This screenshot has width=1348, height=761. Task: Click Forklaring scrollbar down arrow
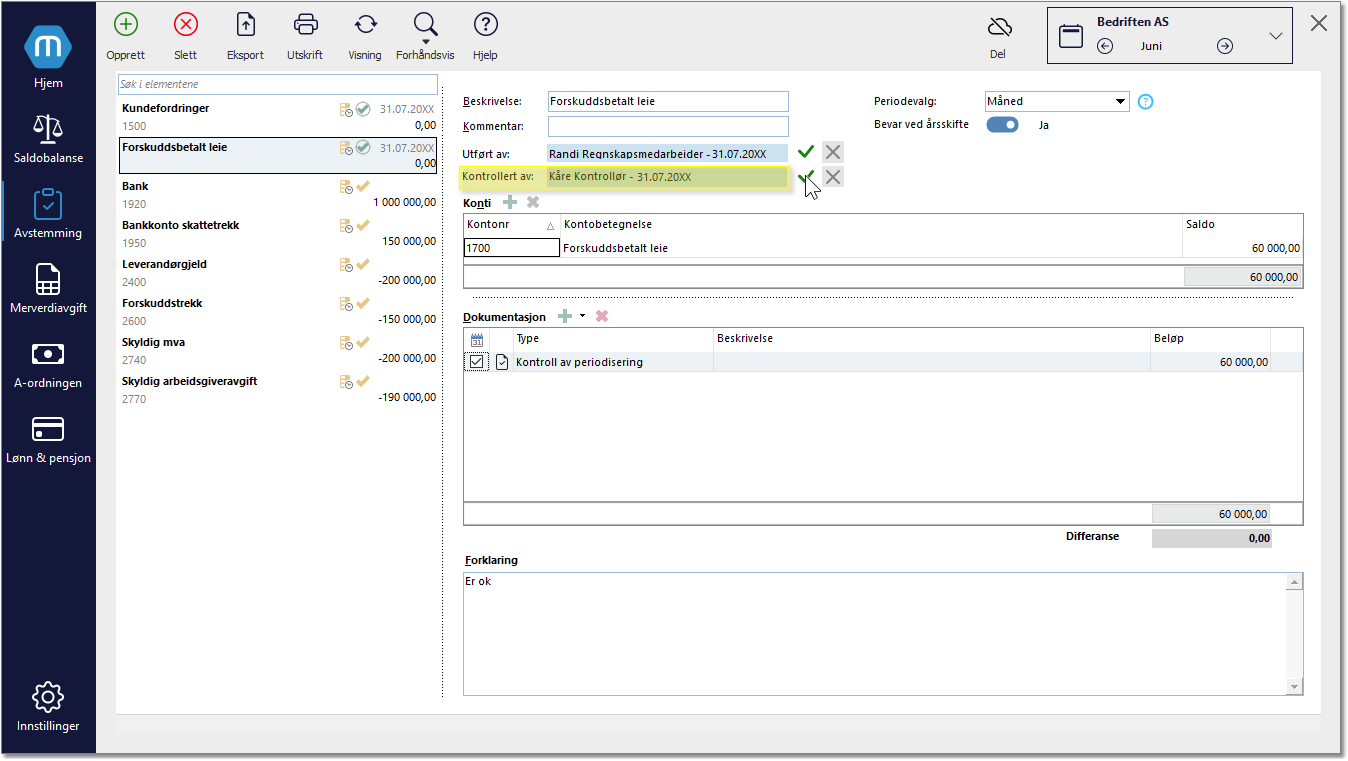coord(1295,686)
